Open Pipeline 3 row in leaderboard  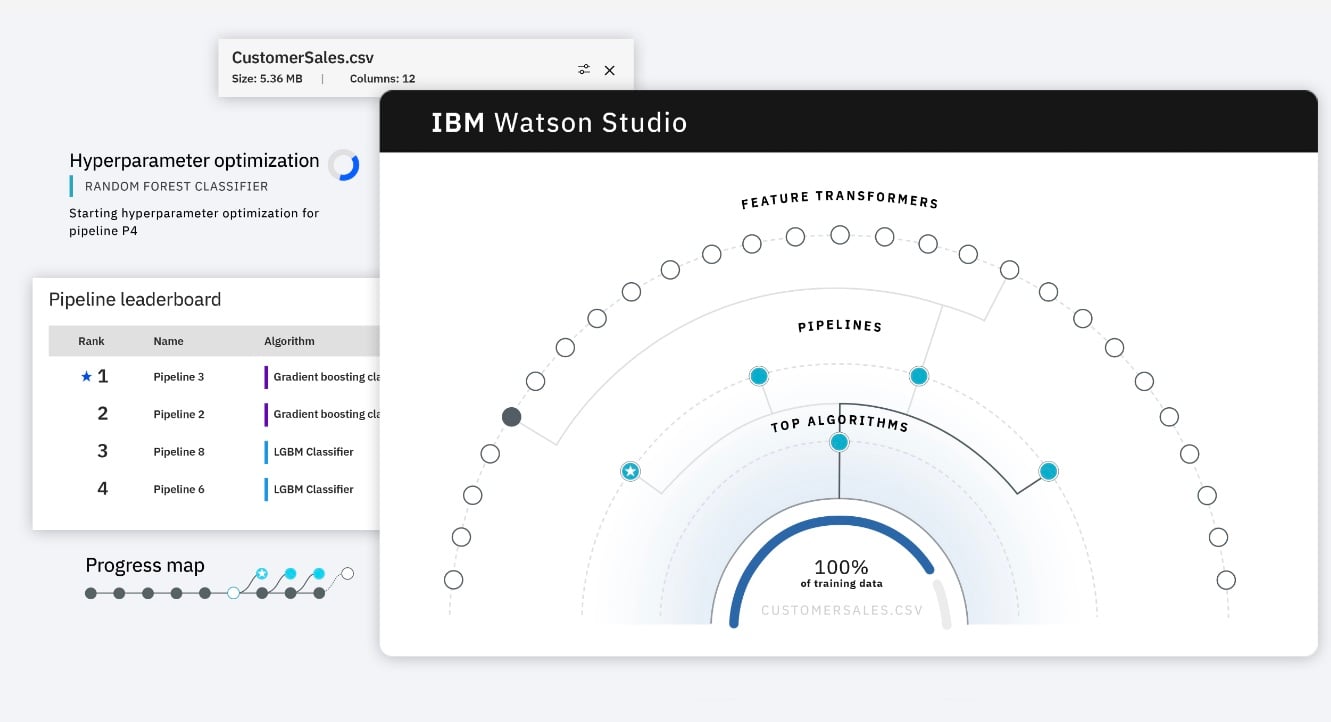(x=179, y=377)
